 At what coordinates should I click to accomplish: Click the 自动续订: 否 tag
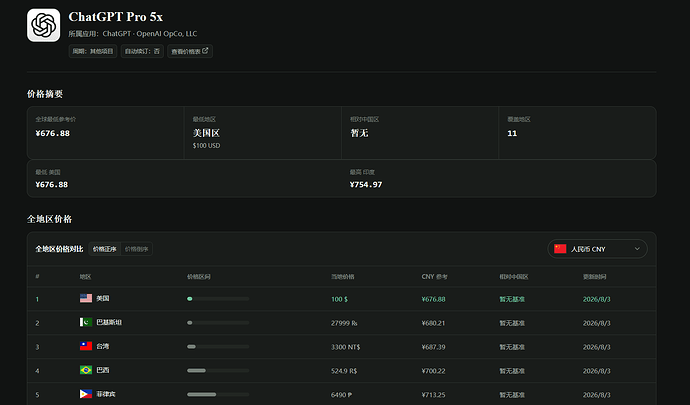(x=142, y=51)
